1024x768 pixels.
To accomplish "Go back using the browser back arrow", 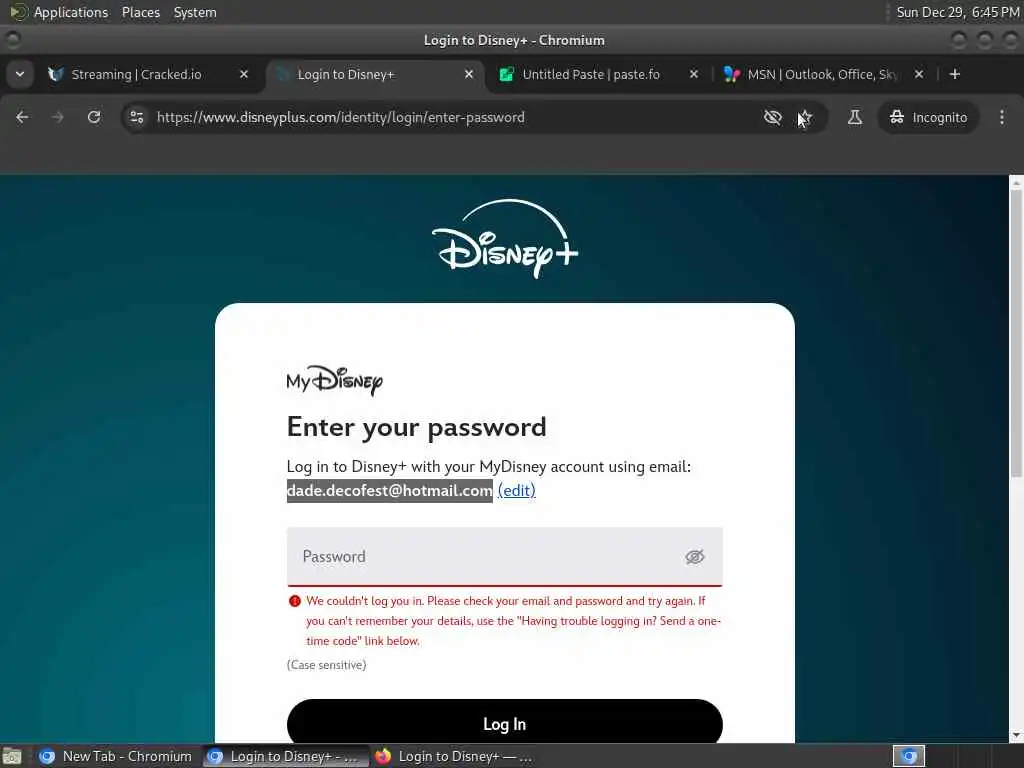I will coord(22,117).
